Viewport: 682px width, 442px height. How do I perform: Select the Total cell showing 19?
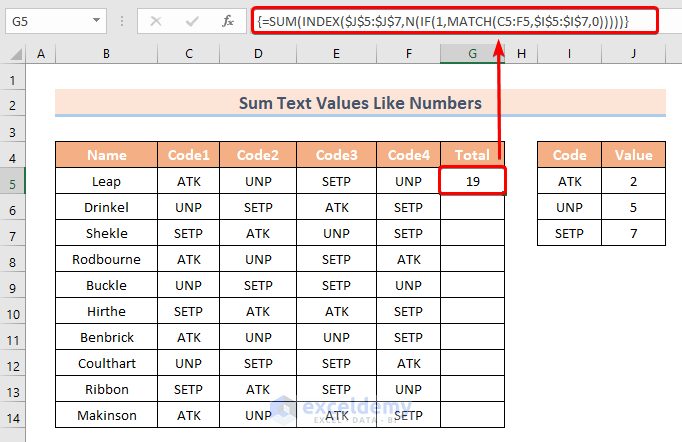point(473,181)
